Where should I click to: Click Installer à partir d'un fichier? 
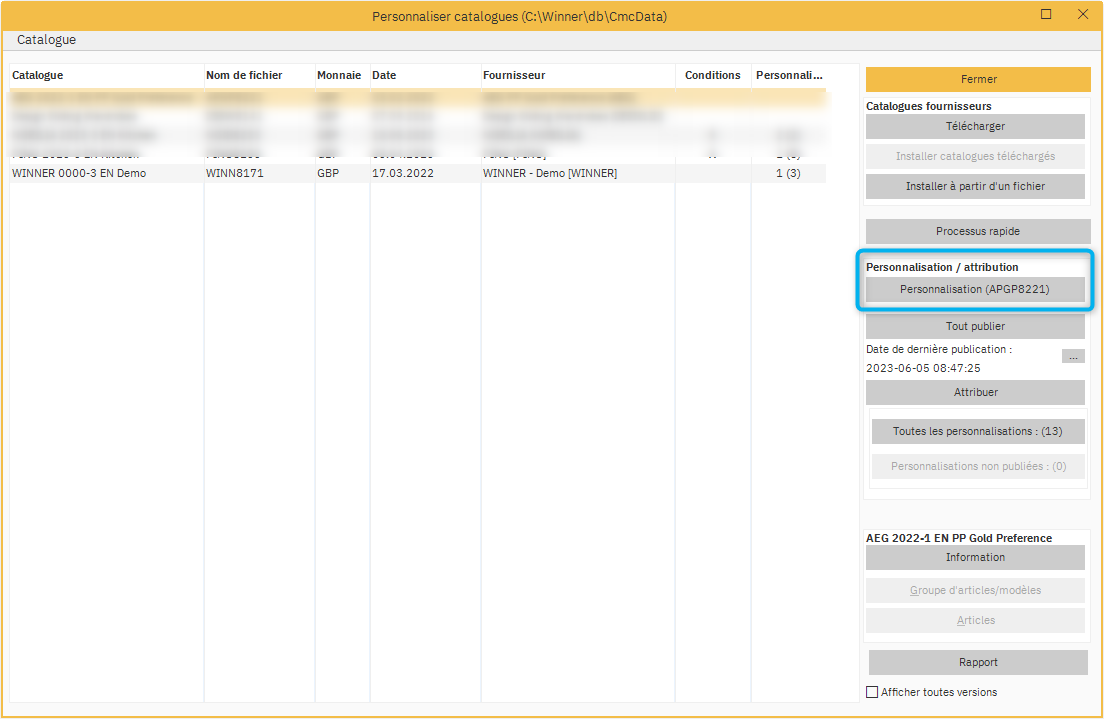(977, 186)
